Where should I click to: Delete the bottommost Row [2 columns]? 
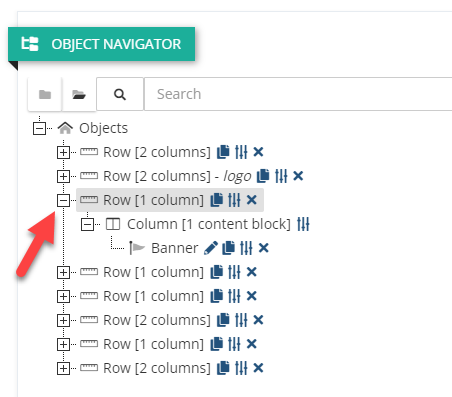pyautogui.click(x=258, y=368)
